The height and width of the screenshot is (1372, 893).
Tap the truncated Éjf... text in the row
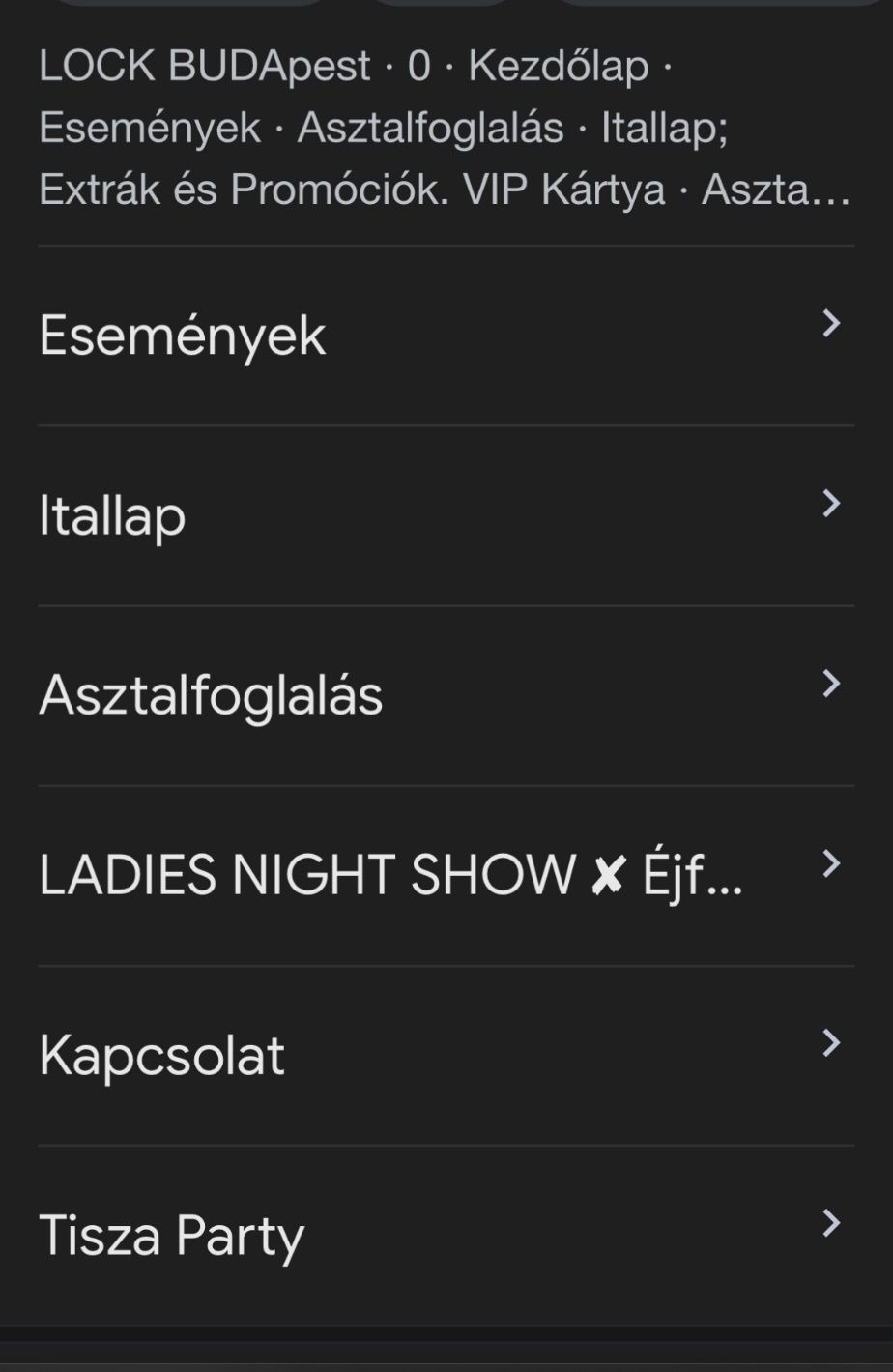[x=692, y=877]
